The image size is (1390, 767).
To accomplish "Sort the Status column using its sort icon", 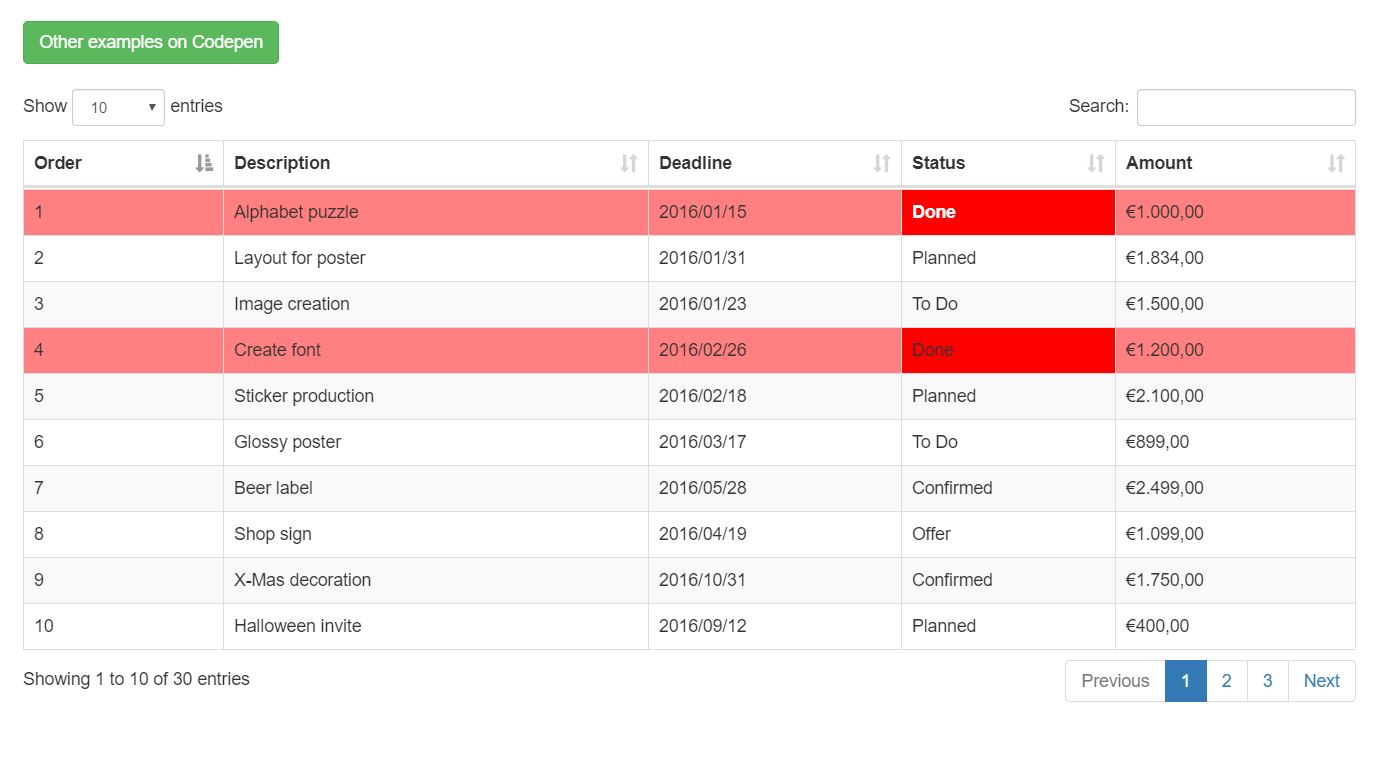I will (x=1097, y=162).
